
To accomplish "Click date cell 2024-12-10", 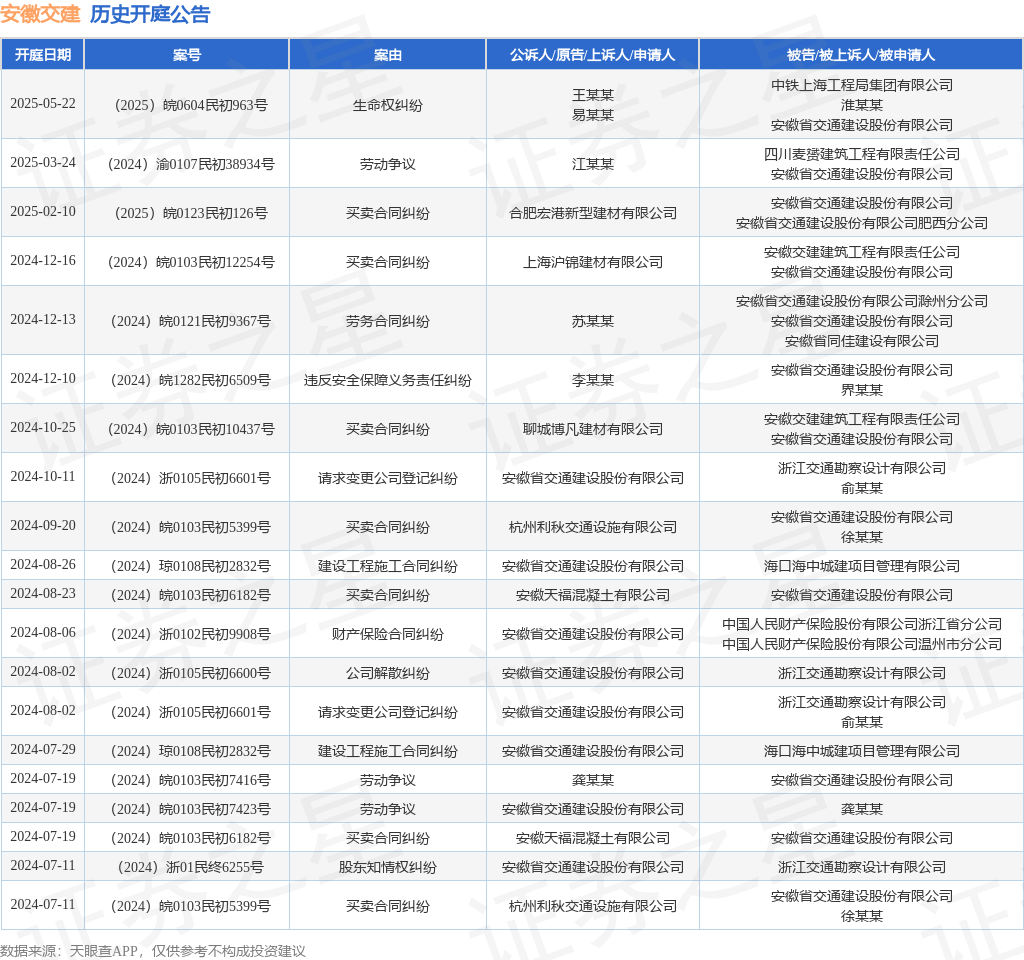I will (x=42, y=379).
